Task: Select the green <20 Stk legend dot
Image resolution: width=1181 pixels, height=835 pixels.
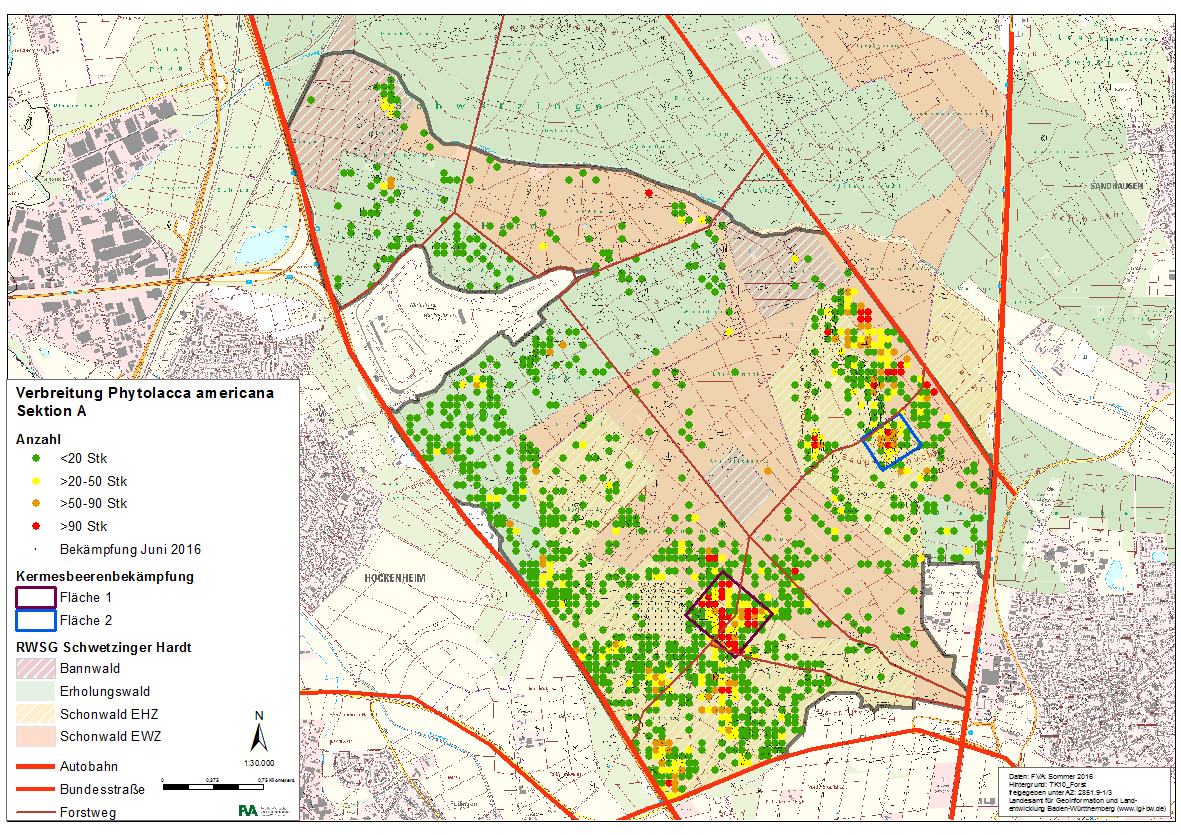Action: coord(37,459)
